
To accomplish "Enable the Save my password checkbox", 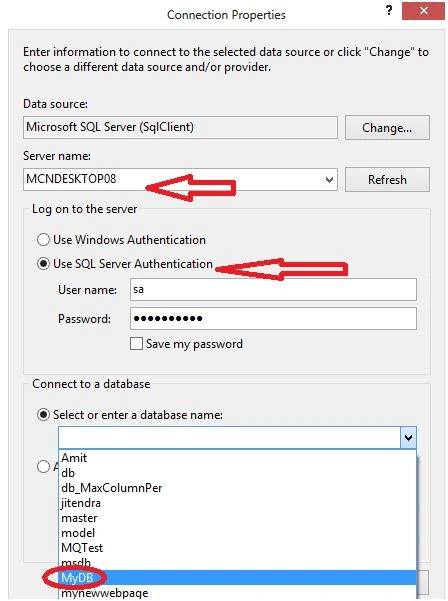I will coord(136,343).
